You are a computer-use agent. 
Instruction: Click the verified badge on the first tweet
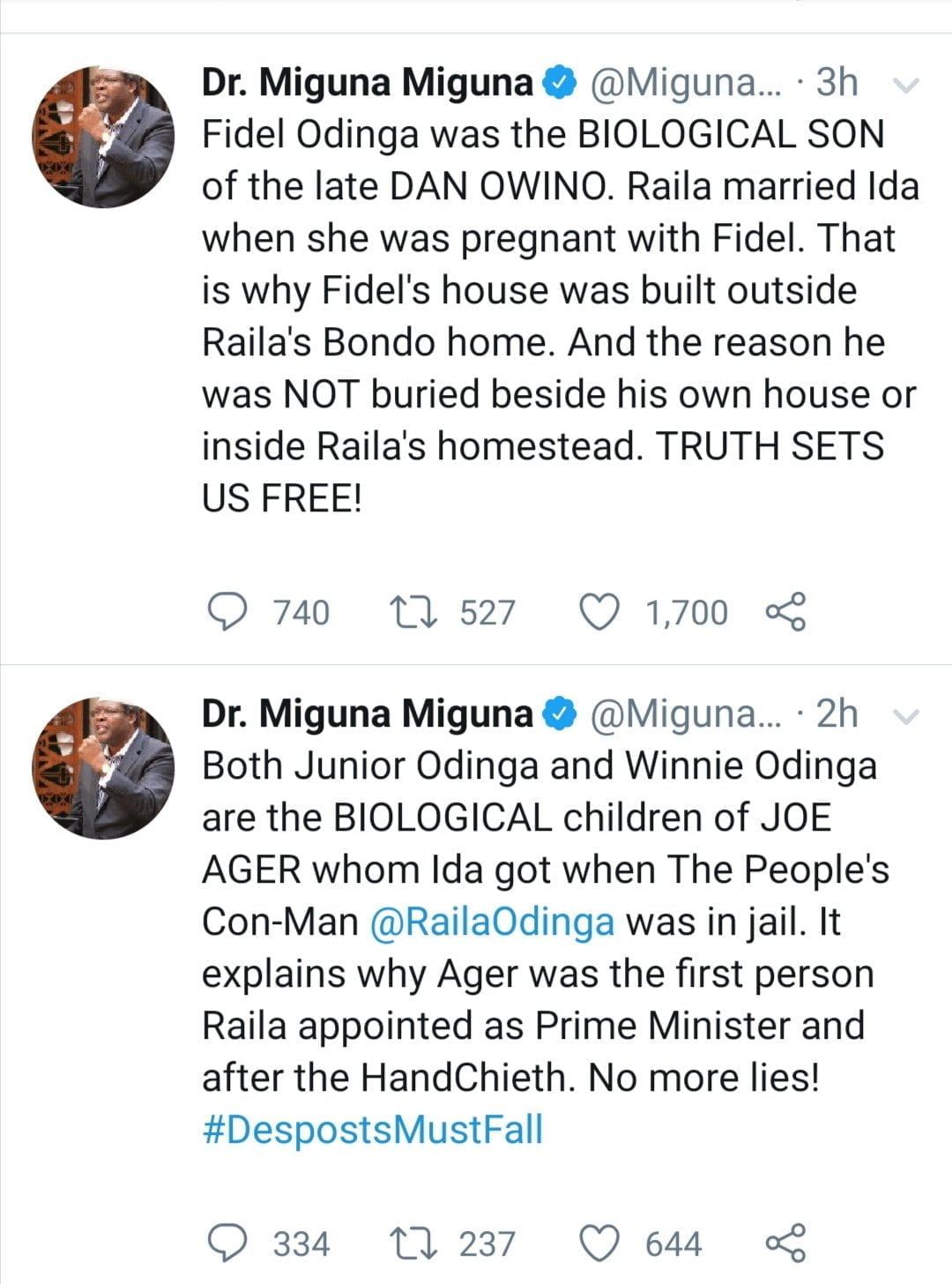559,83
